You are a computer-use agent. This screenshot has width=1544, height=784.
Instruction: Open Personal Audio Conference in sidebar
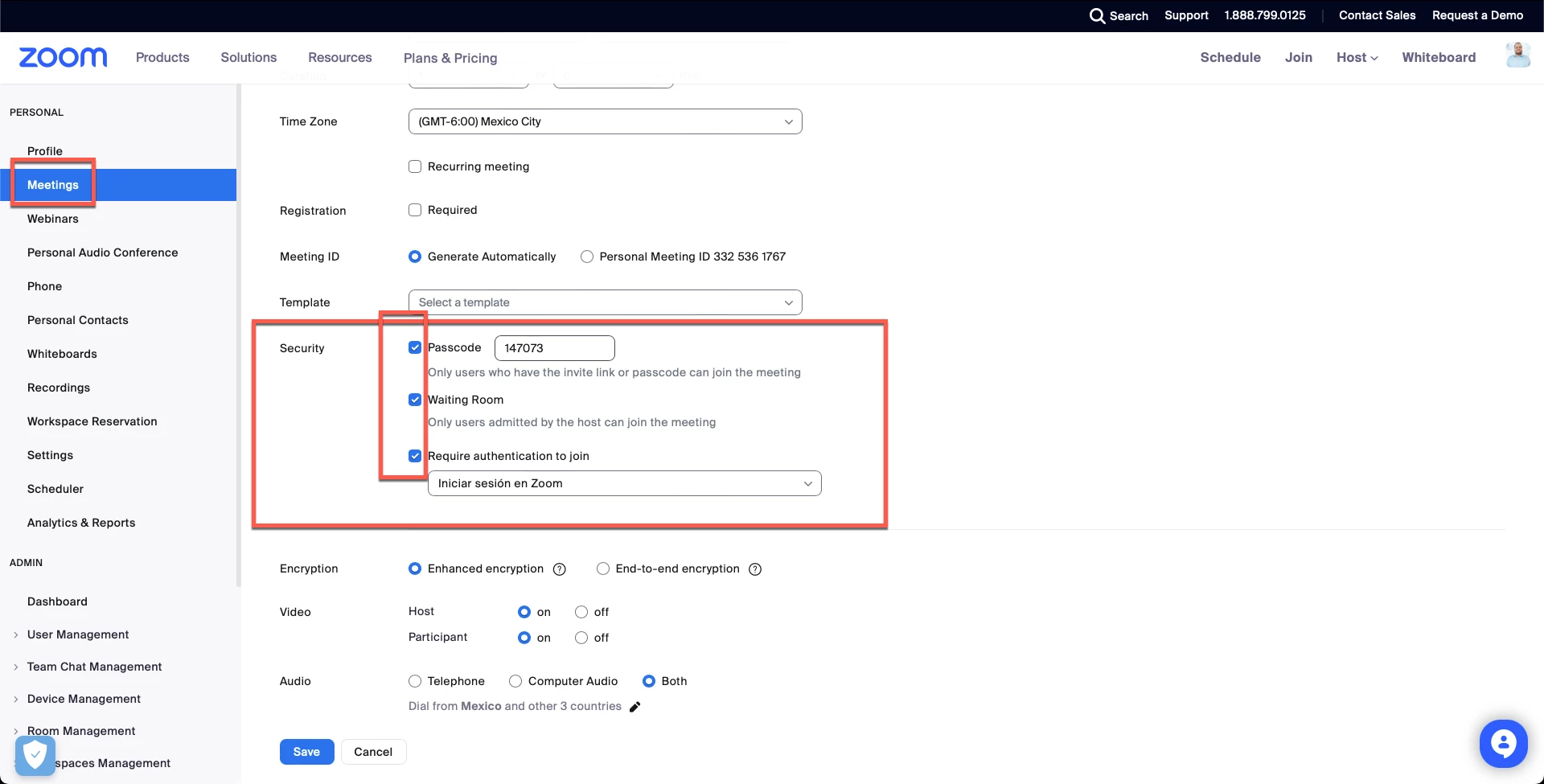103,252
